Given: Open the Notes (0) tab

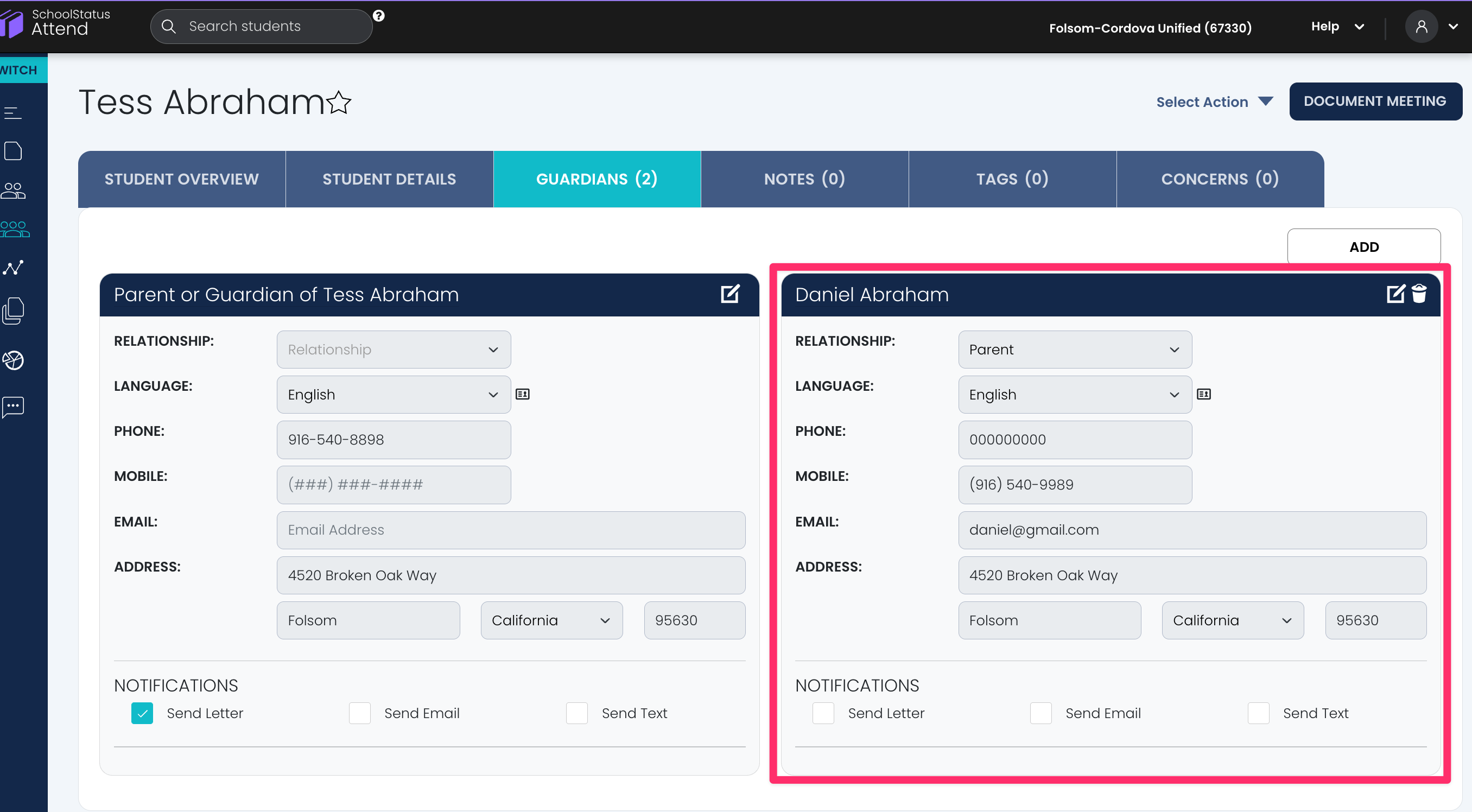Looking at the screenshot, I should pyautogui.click(x=804, y=180).
